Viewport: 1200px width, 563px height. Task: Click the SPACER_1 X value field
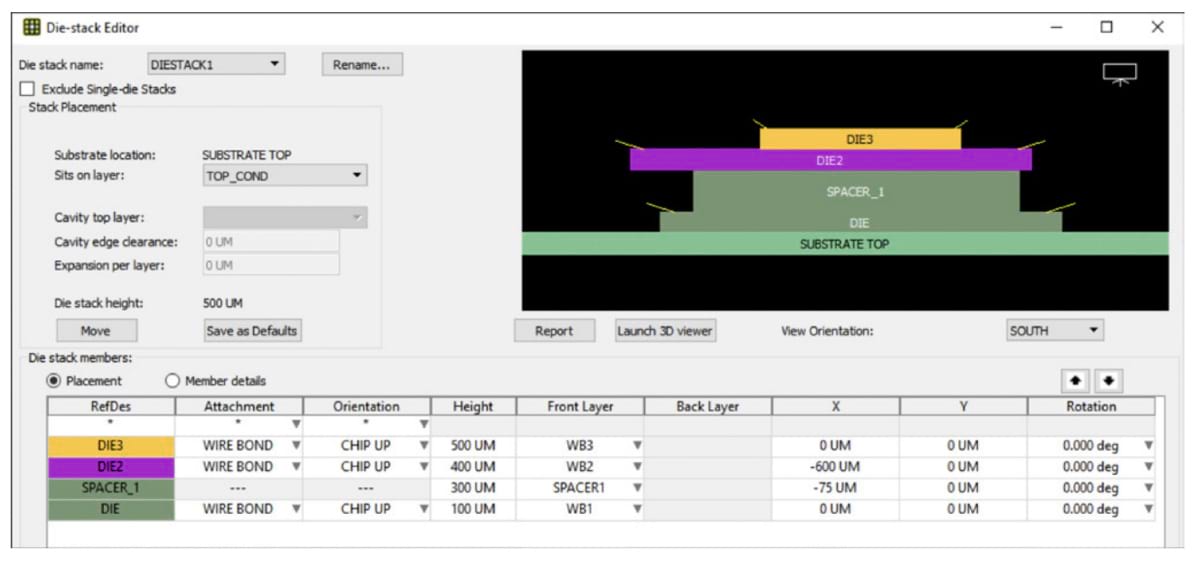(x=835, y=488)
